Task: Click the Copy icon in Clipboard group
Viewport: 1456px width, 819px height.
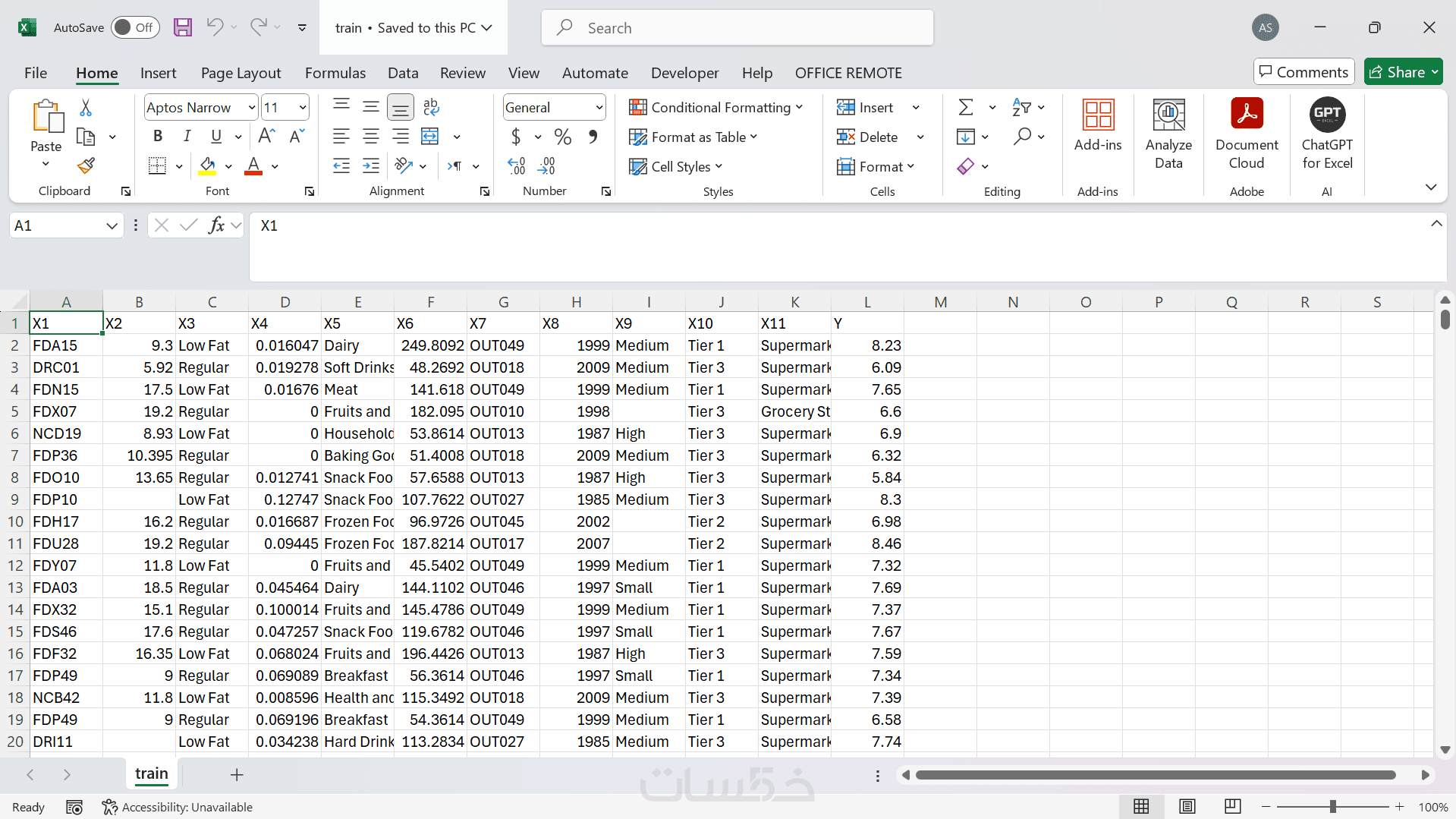Action: pos(86,137)
